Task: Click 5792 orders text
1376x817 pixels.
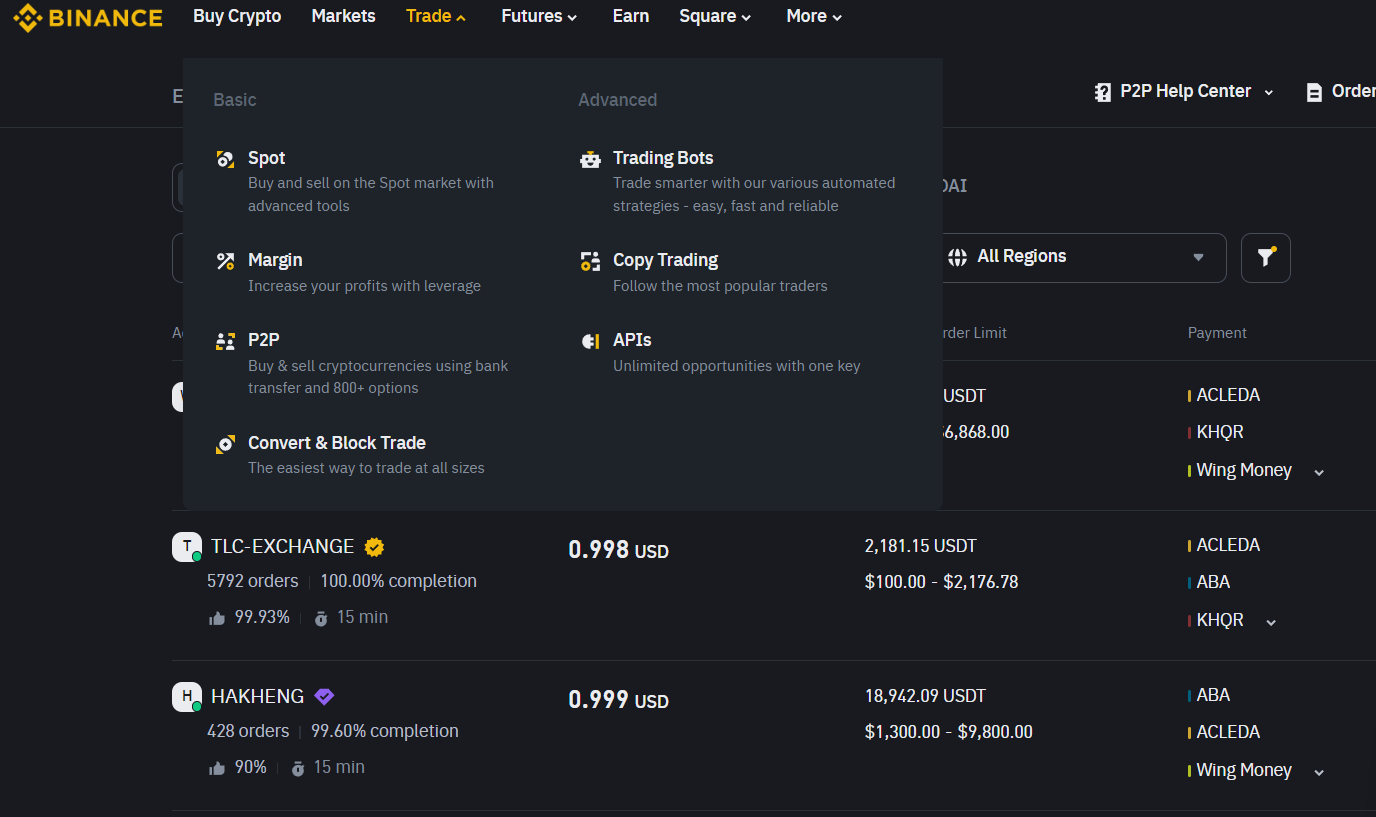Action: 252,581
